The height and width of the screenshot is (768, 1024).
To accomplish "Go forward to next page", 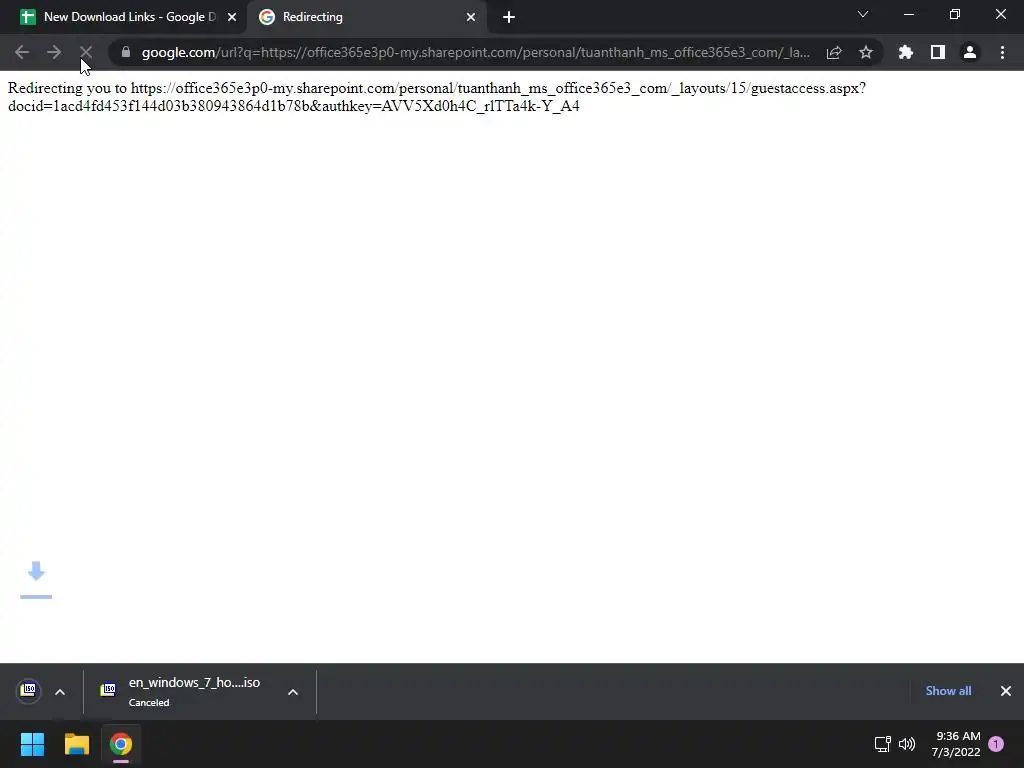I will (x=54, y=52).
